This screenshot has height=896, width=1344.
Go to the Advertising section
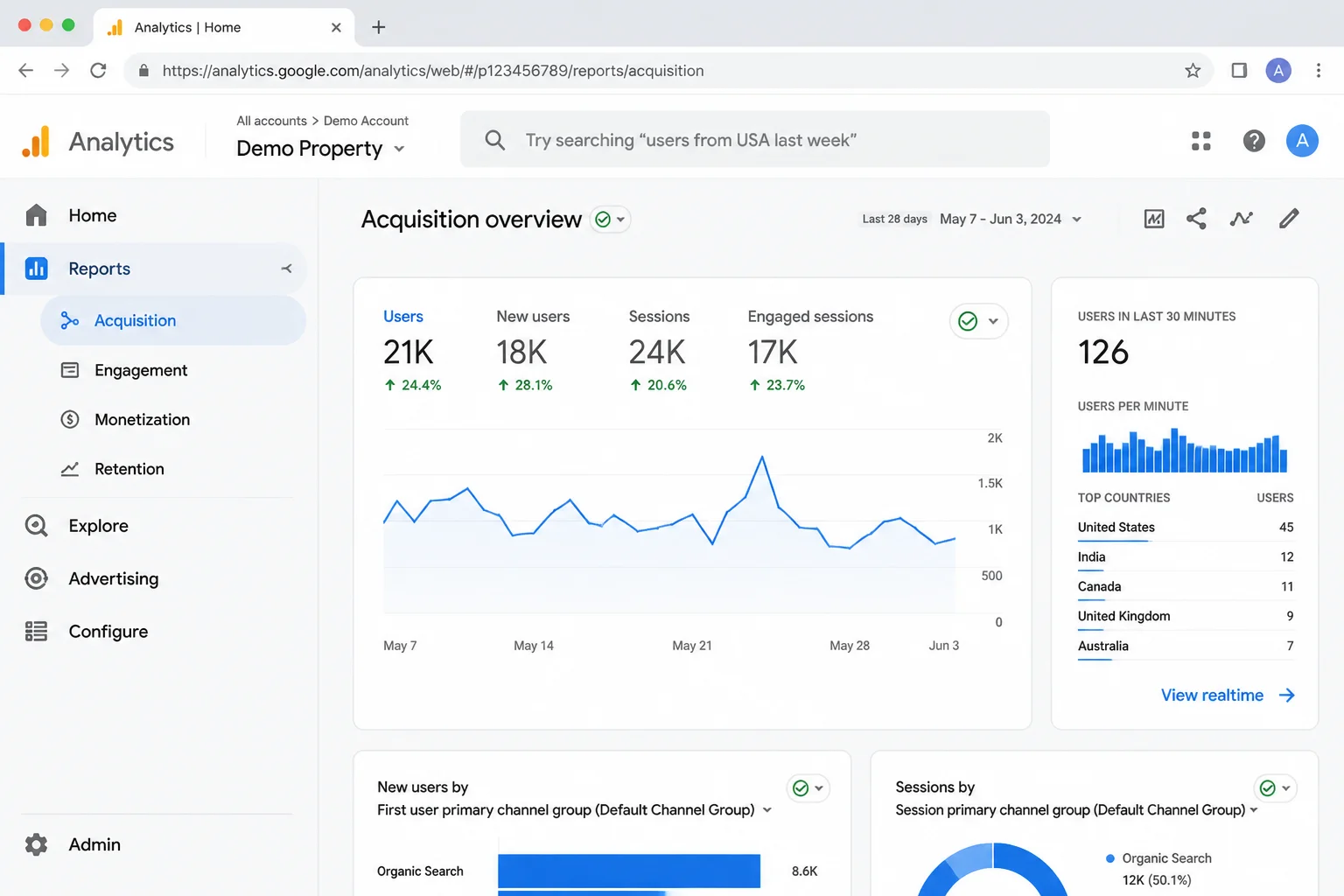(114, 578)
